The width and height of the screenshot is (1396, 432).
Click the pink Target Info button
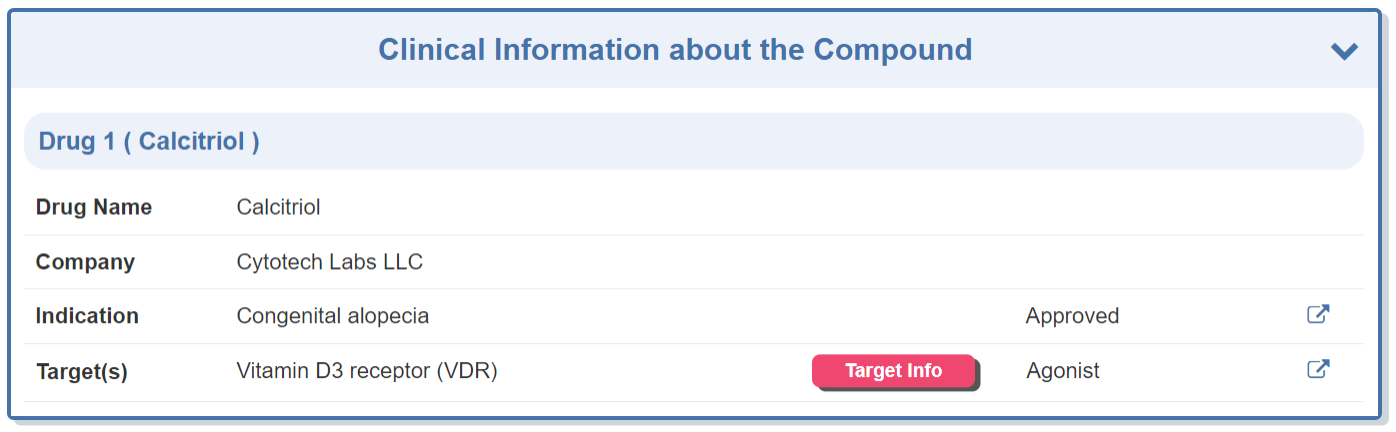(894, 371)
